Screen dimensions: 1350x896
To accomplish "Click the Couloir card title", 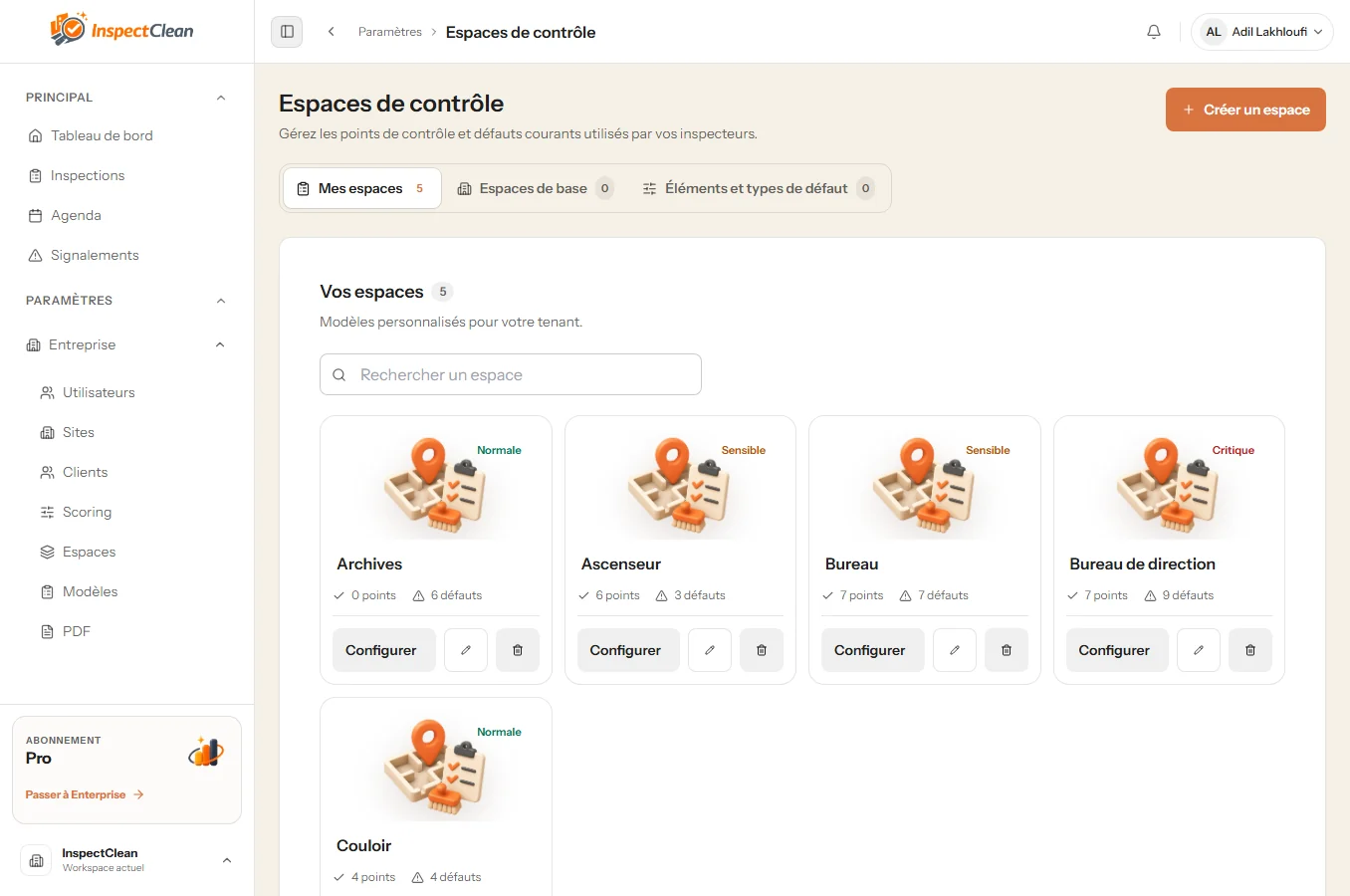I will tap(364, 845).
